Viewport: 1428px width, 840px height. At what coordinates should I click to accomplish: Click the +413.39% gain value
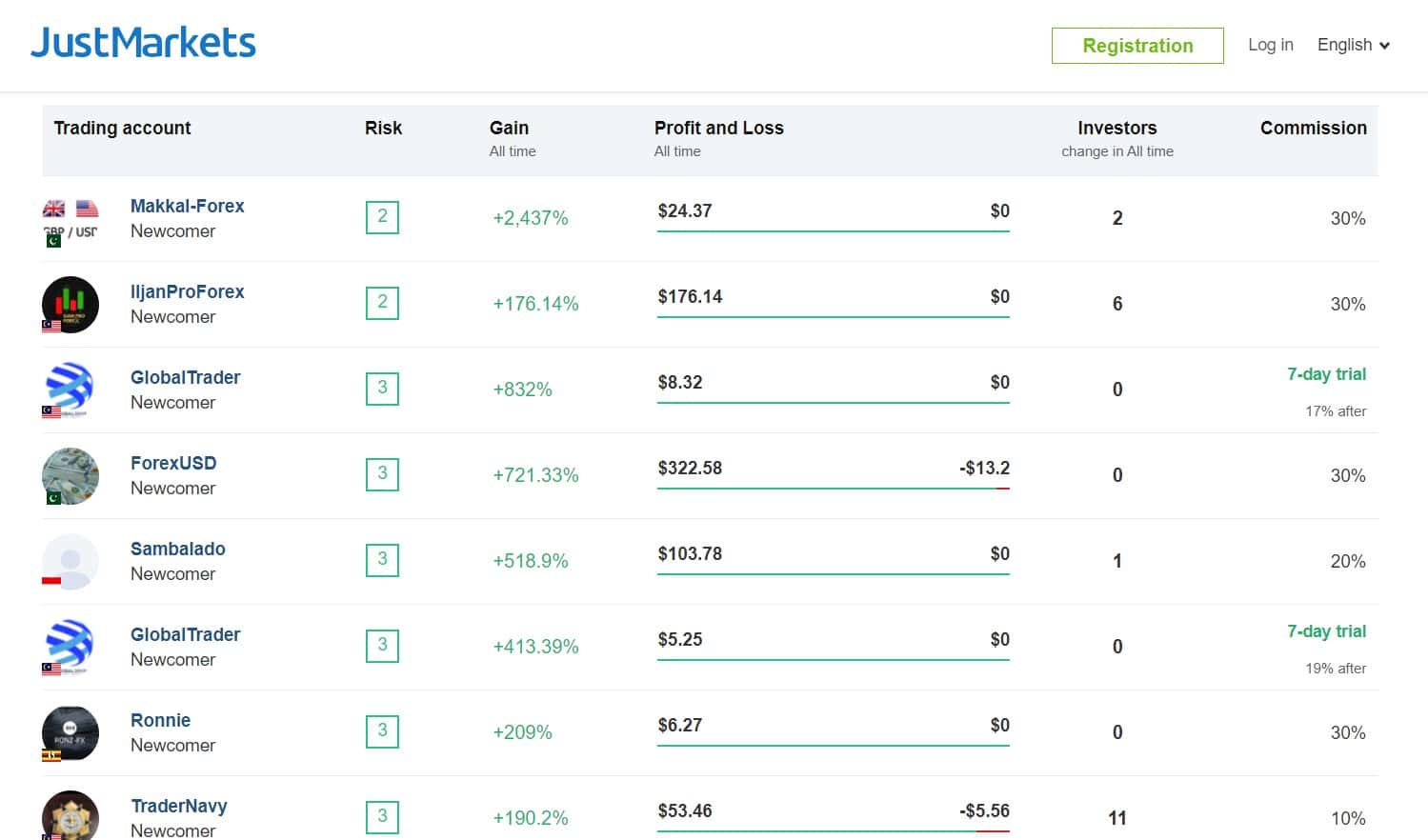[x=535, y=647]
